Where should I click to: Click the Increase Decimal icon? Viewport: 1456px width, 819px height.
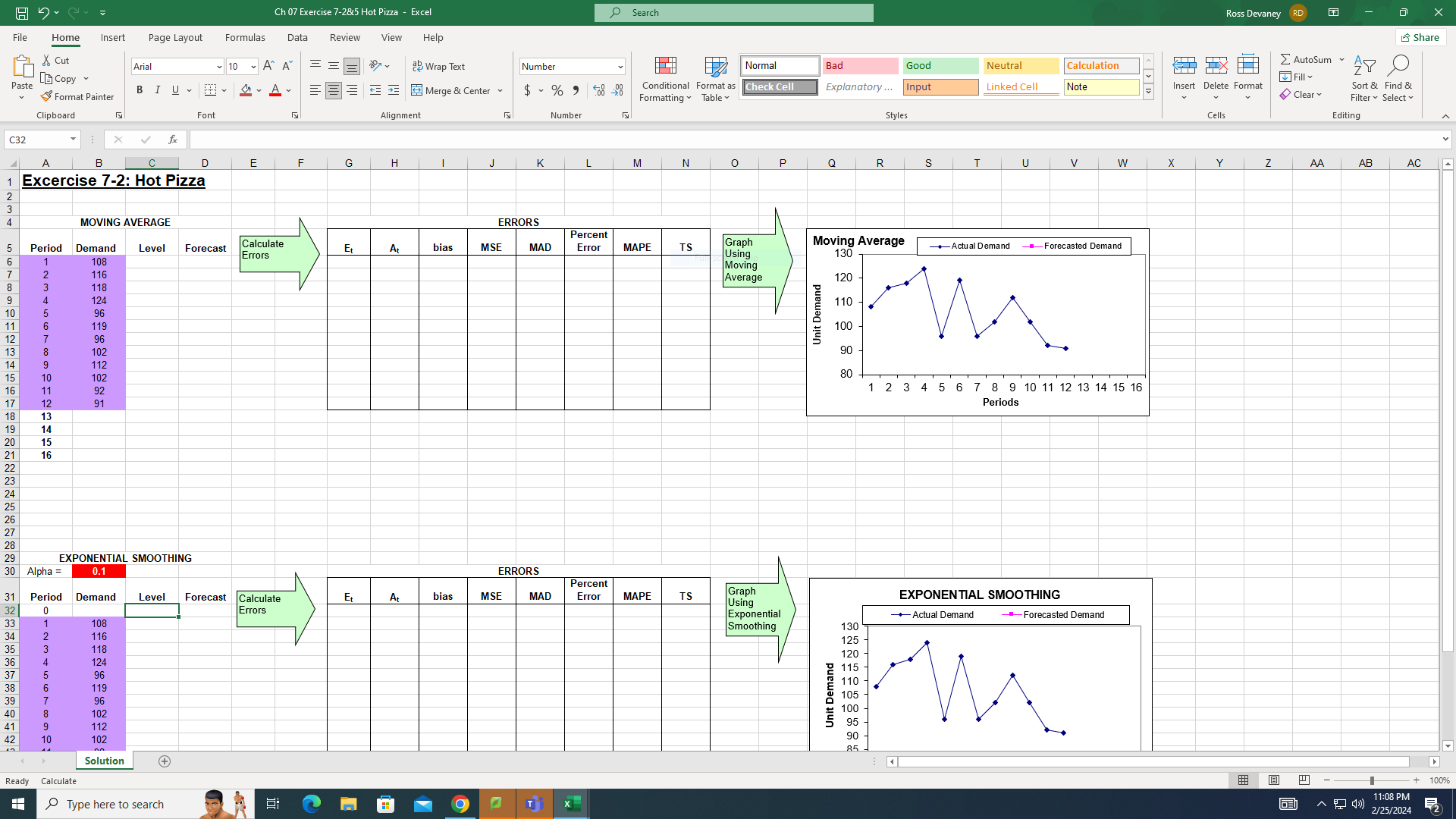(599, 90)
